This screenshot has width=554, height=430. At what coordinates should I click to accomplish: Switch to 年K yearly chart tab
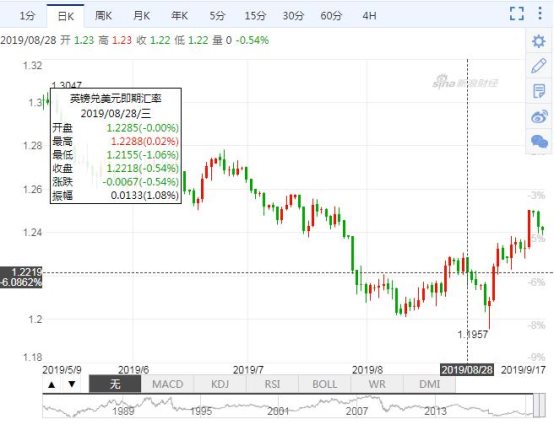[x=179, y=16]
